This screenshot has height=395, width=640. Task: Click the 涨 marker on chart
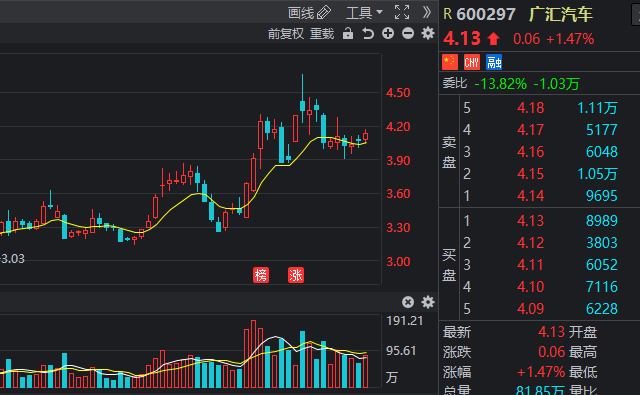click(296, 275)
